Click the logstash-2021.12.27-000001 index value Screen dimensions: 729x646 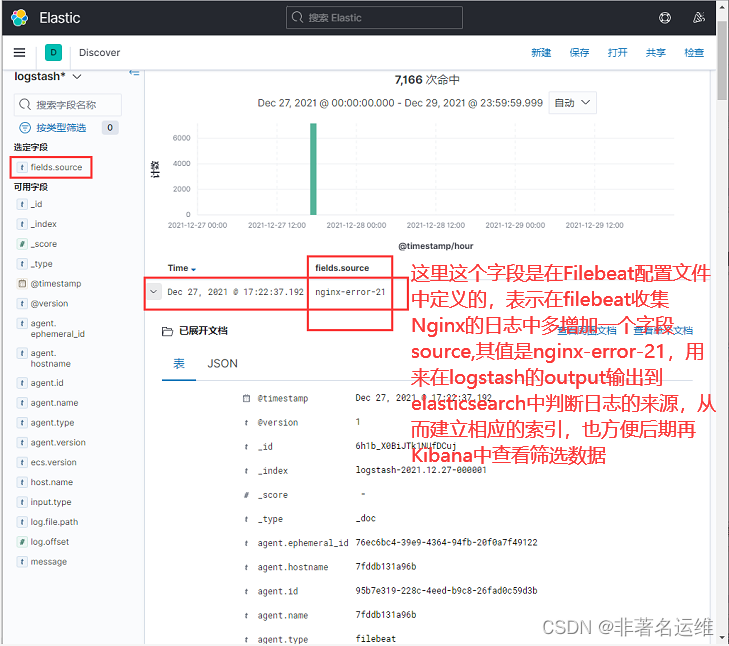click(421, 470)
